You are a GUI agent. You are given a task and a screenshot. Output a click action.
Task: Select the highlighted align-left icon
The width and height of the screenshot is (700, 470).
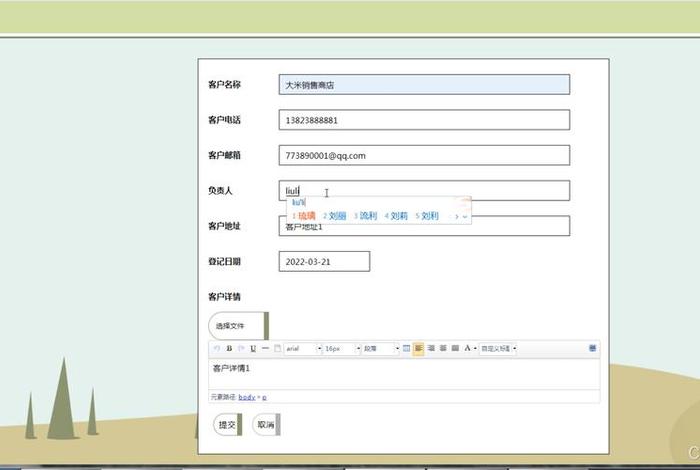click(419, 348)
